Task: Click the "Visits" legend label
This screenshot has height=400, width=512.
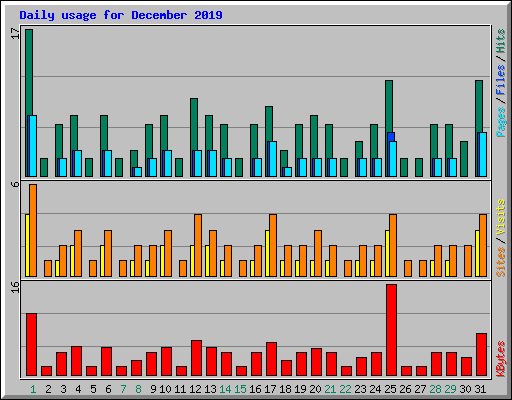Action: [500, 218]
